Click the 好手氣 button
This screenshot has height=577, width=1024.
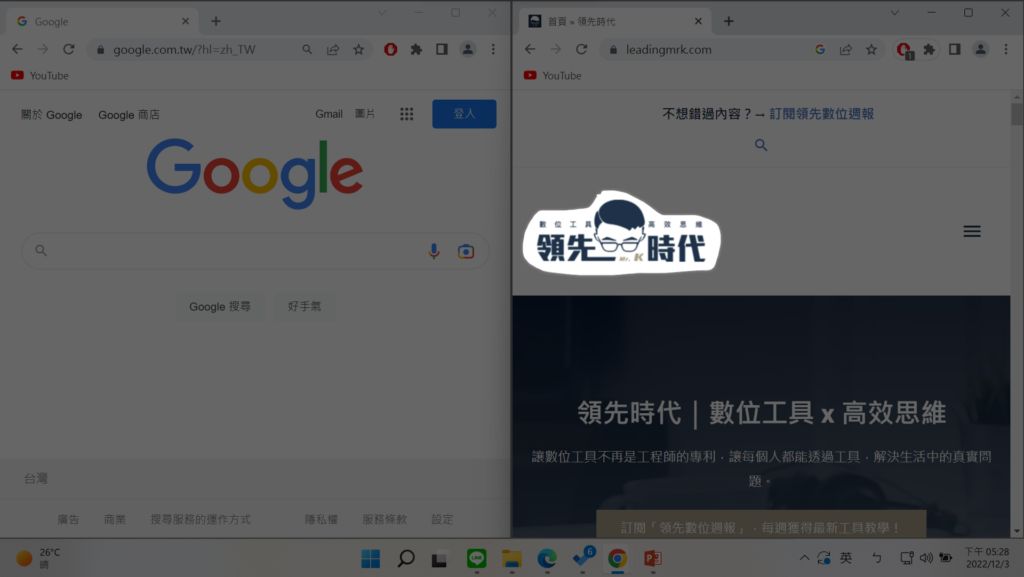click(304, 306)
